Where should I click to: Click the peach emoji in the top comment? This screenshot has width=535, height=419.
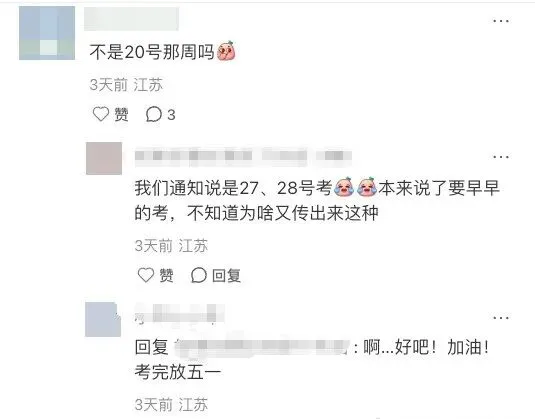coord(226,51)
